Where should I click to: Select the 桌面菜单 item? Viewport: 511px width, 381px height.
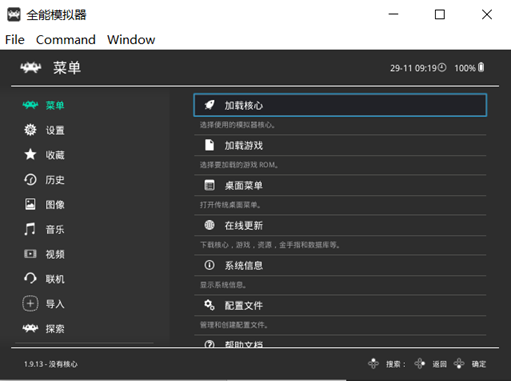pos(340,185)
